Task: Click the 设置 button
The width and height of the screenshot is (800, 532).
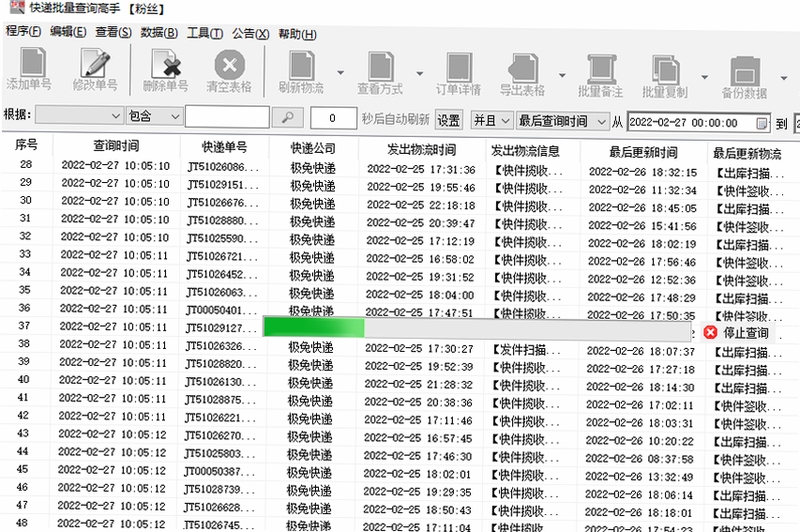Action: [449, 120]
